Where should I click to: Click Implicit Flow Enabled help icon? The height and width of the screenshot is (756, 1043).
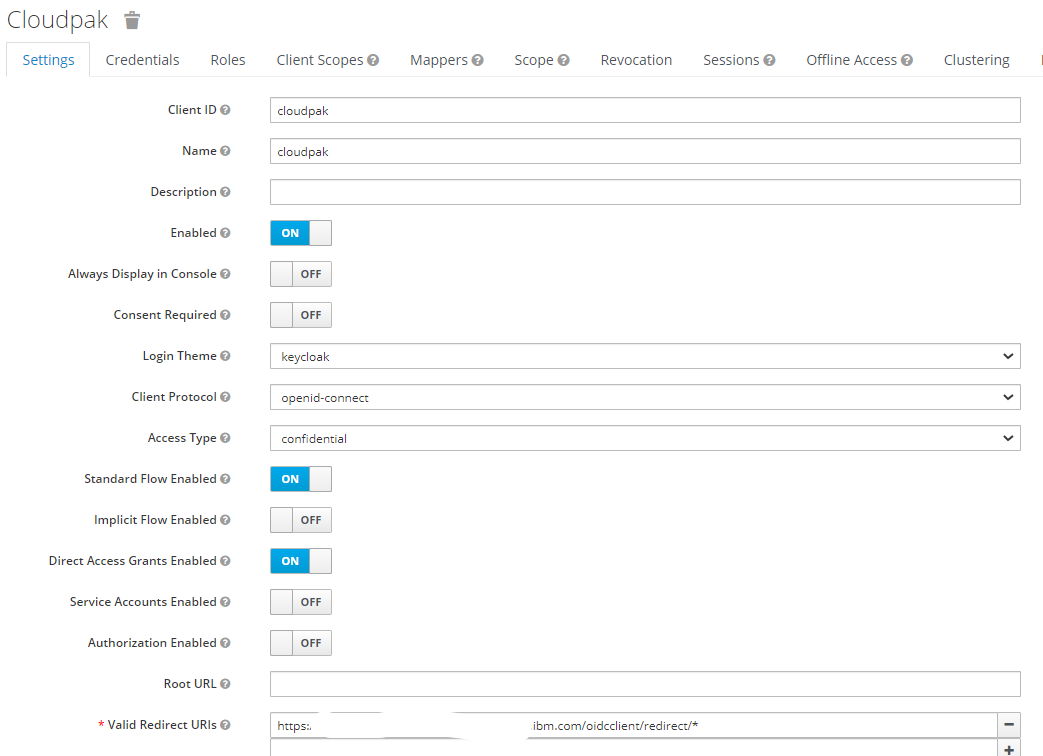coord(225,520)
